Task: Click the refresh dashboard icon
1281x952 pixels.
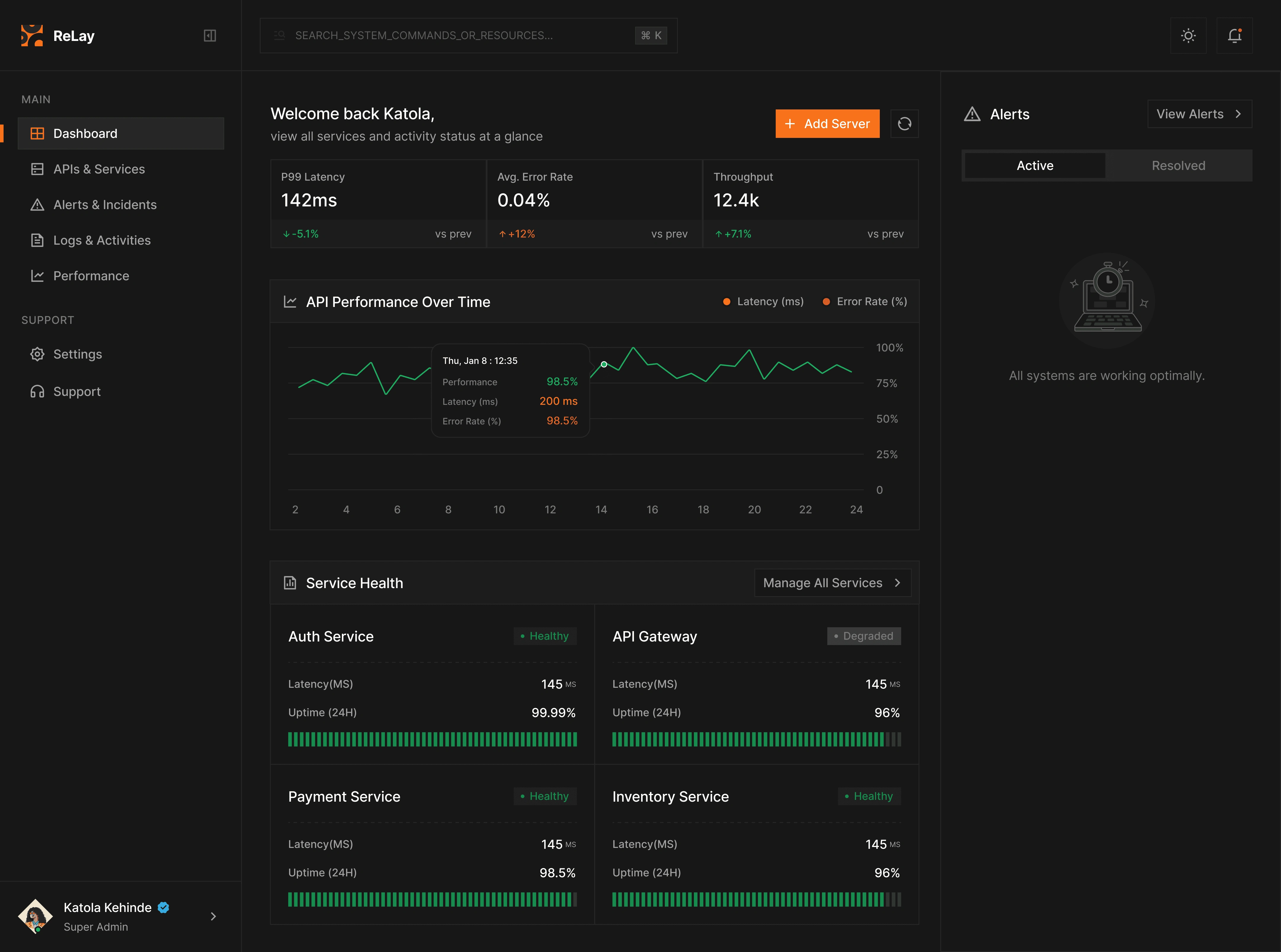Action: tap(904, 124)
